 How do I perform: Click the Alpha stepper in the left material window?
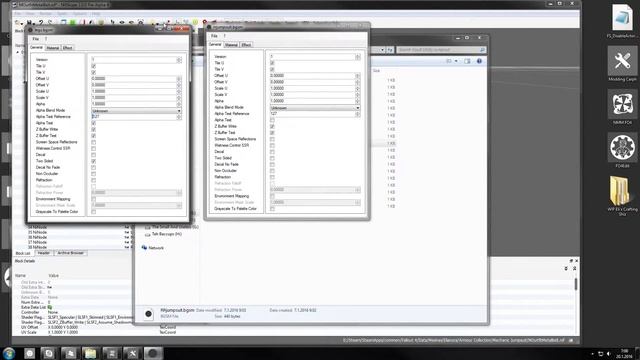point(179,104)
